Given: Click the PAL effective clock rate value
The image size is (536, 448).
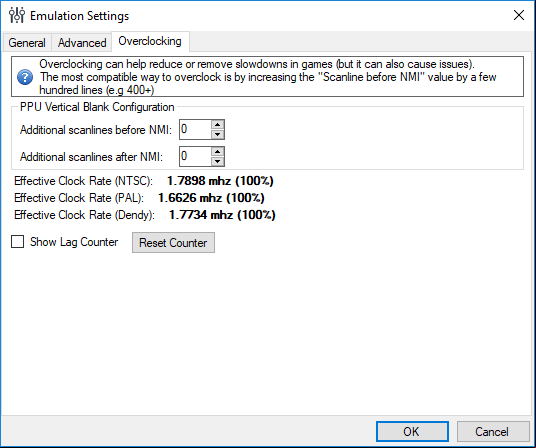Looking at the screenshot, I should [x=211, y=198].
